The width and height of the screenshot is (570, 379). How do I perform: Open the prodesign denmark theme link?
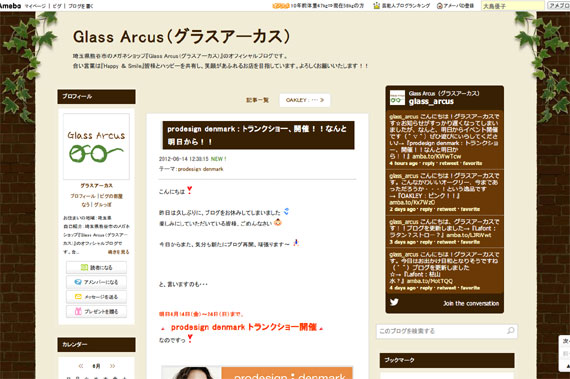click(201, 169)
